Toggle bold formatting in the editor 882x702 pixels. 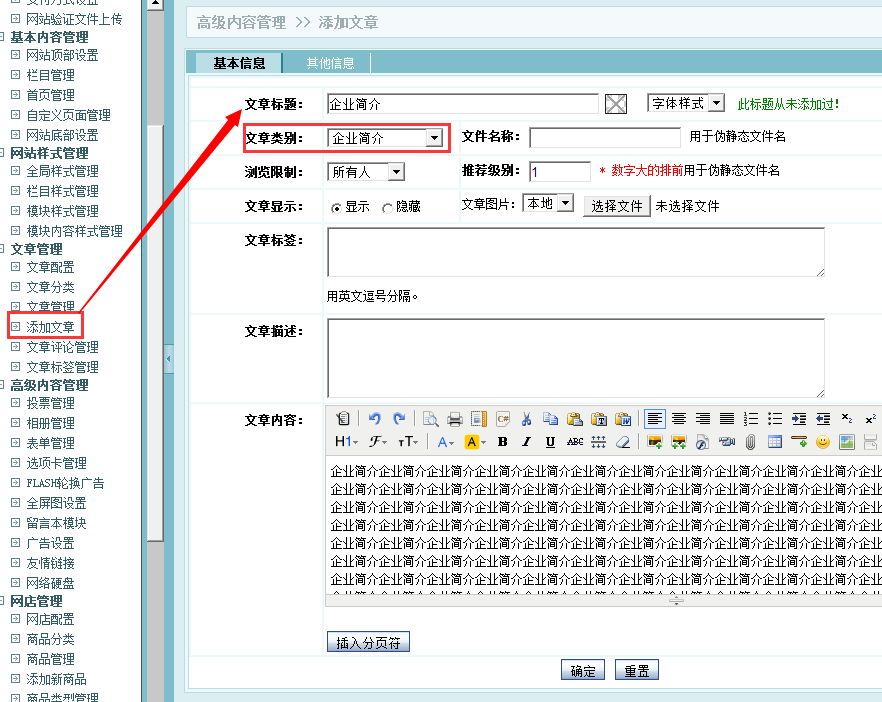(502, 442)
